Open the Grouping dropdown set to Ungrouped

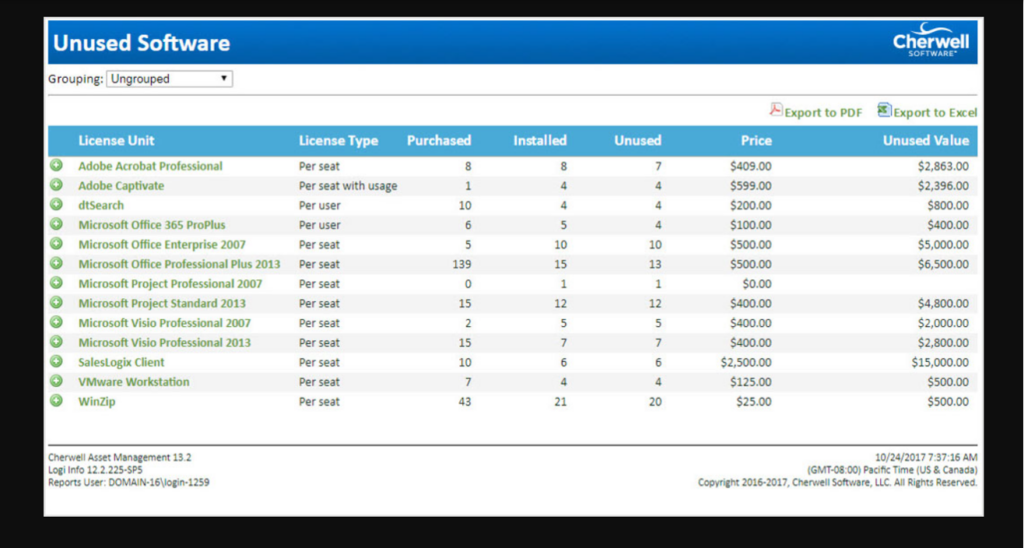[169, 79]
